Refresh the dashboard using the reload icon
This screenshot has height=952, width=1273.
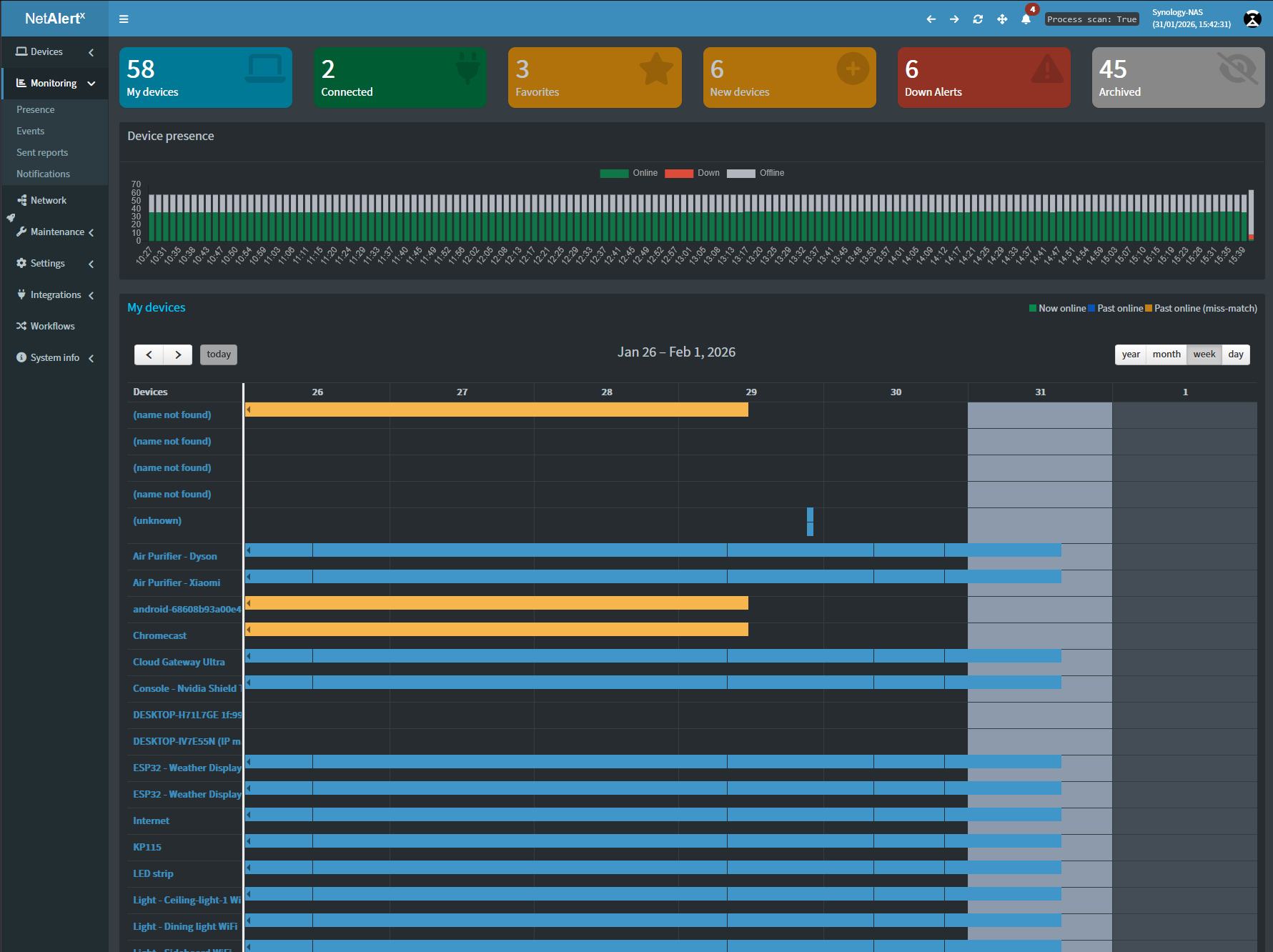pos(977,19)
